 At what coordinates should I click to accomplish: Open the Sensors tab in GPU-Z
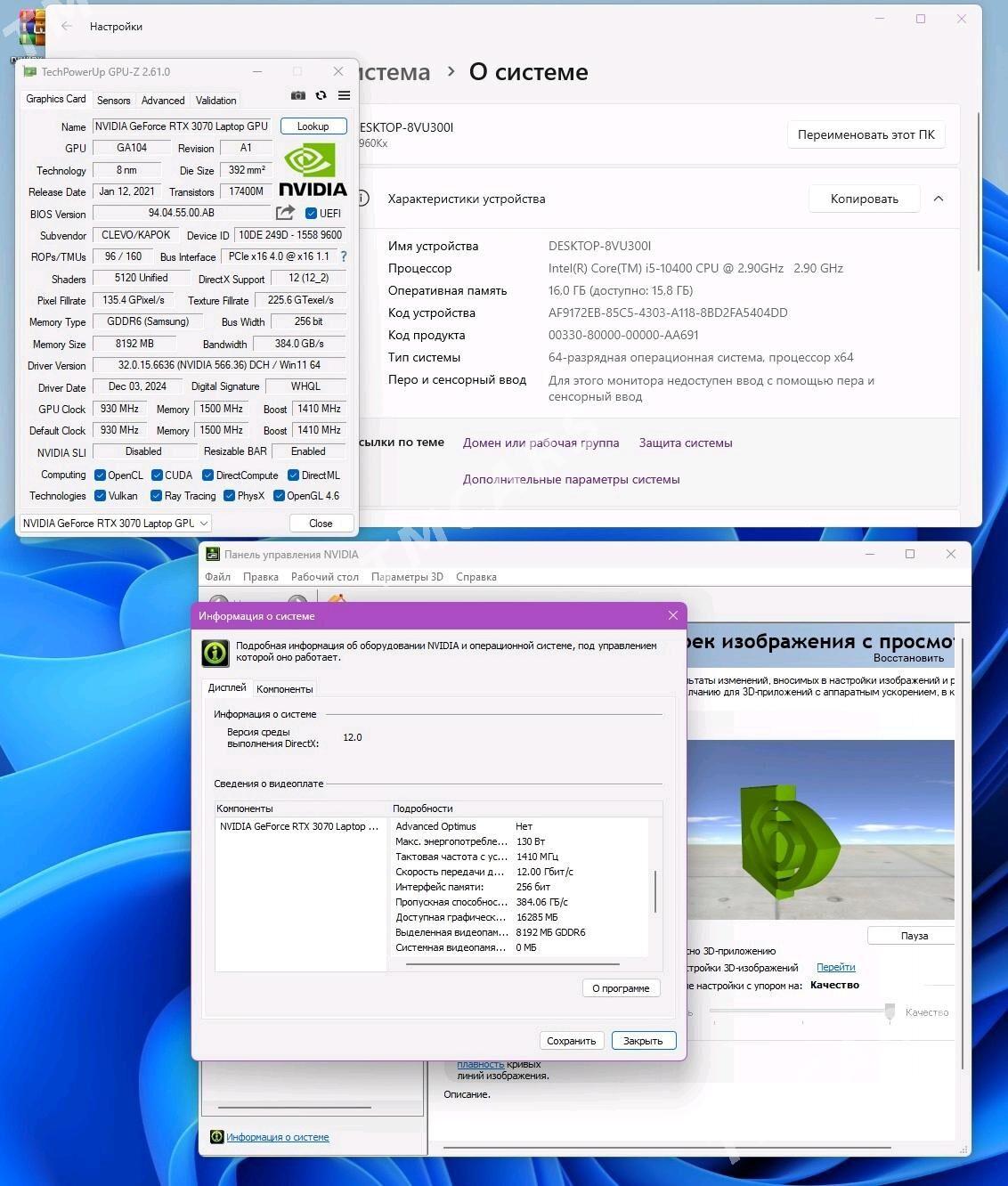[113, 101]
